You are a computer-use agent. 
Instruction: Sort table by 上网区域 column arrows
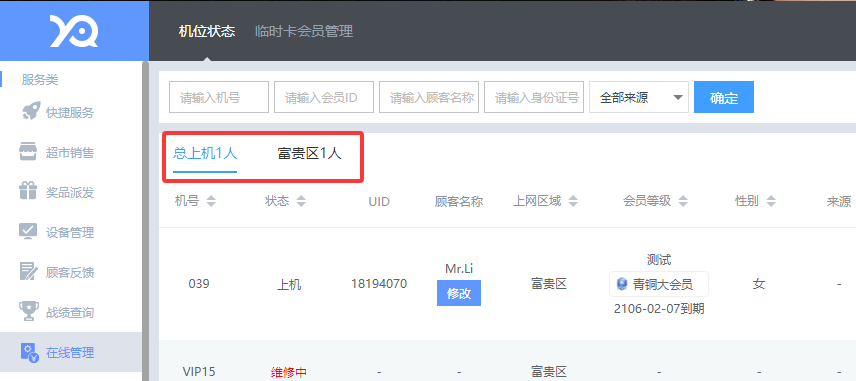pyautogui.click(x=573, y=201)
